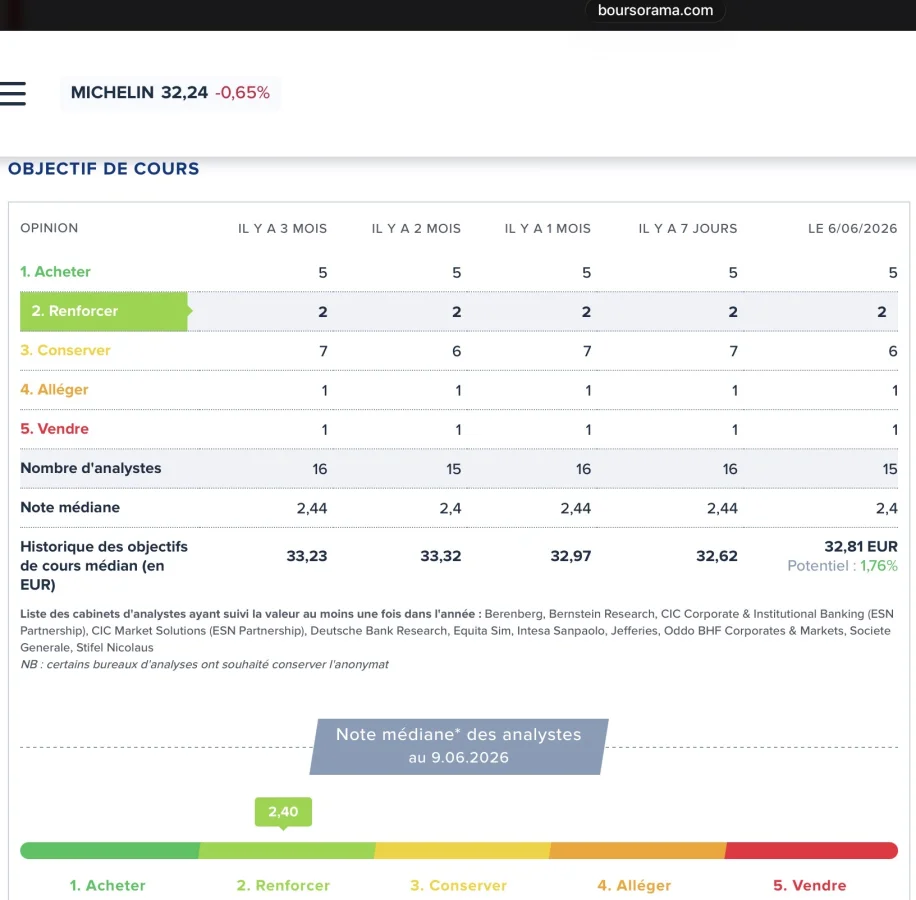Click the IL Y A 1 MOIS column header
Image resolution: width=916 pixels, height=900 pixels.
pos(547,228)
